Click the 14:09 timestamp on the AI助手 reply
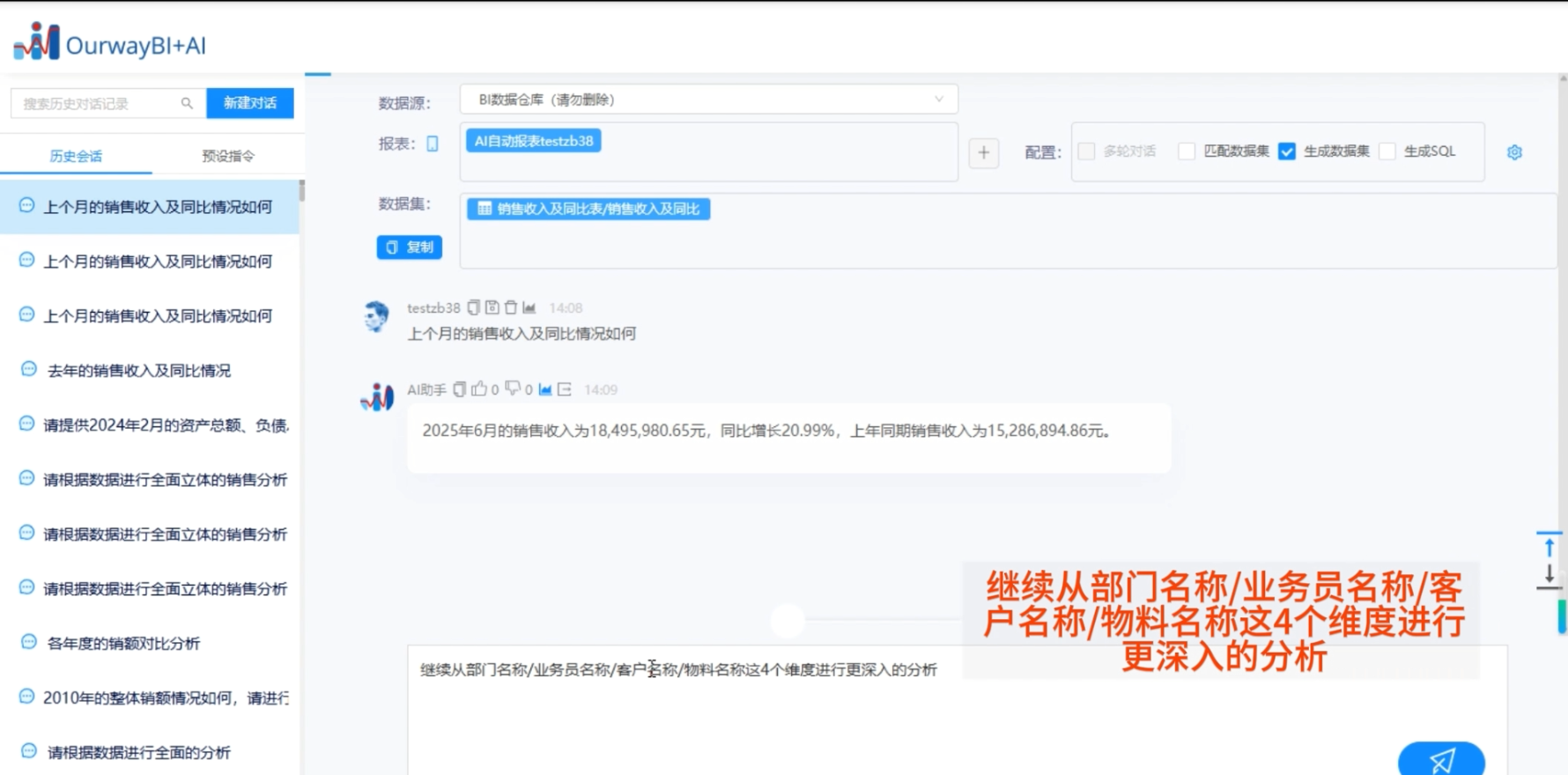This screenshot has height=775, width=1568. click(601, 390)
